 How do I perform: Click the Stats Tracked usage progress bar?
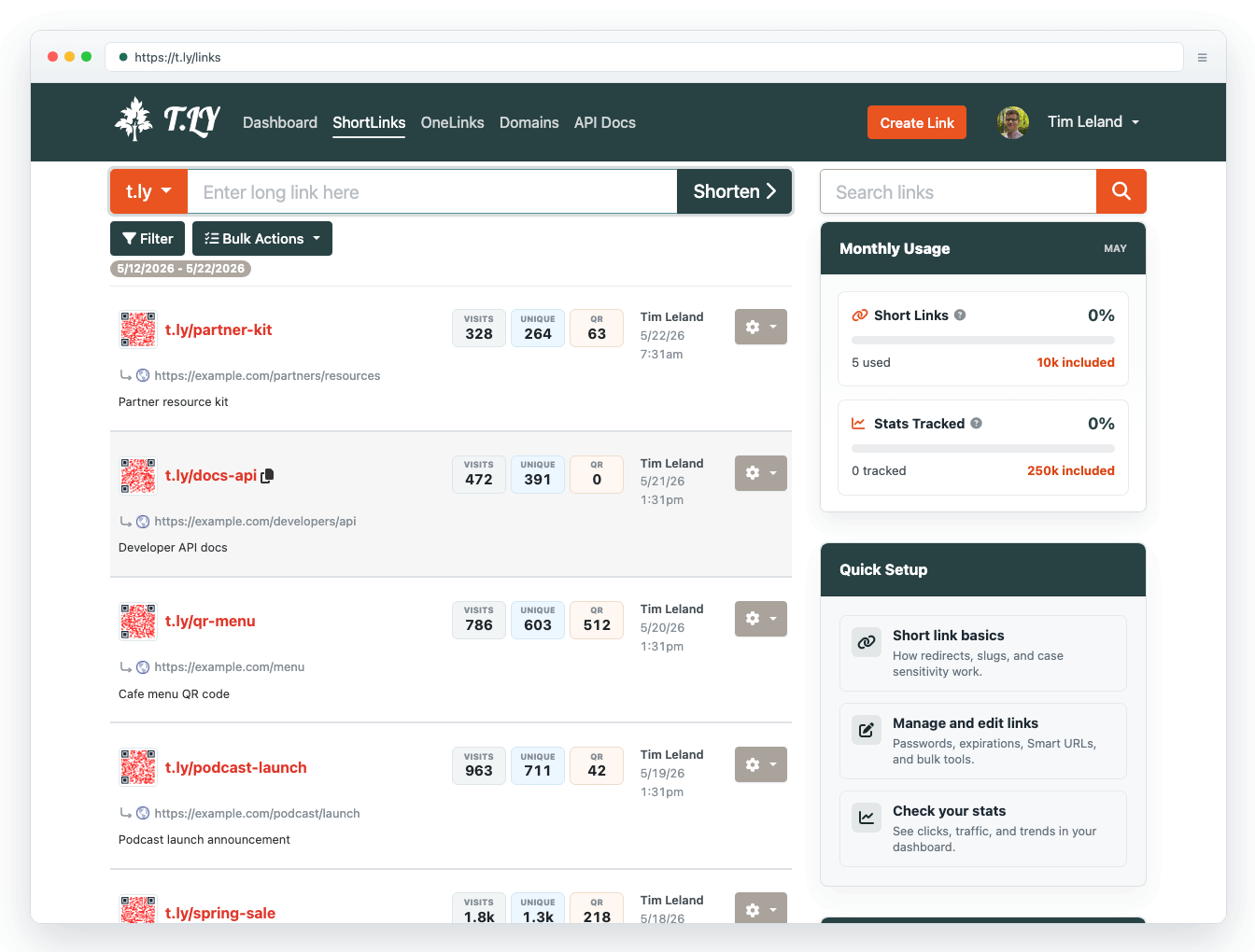(x=983, y=449)
